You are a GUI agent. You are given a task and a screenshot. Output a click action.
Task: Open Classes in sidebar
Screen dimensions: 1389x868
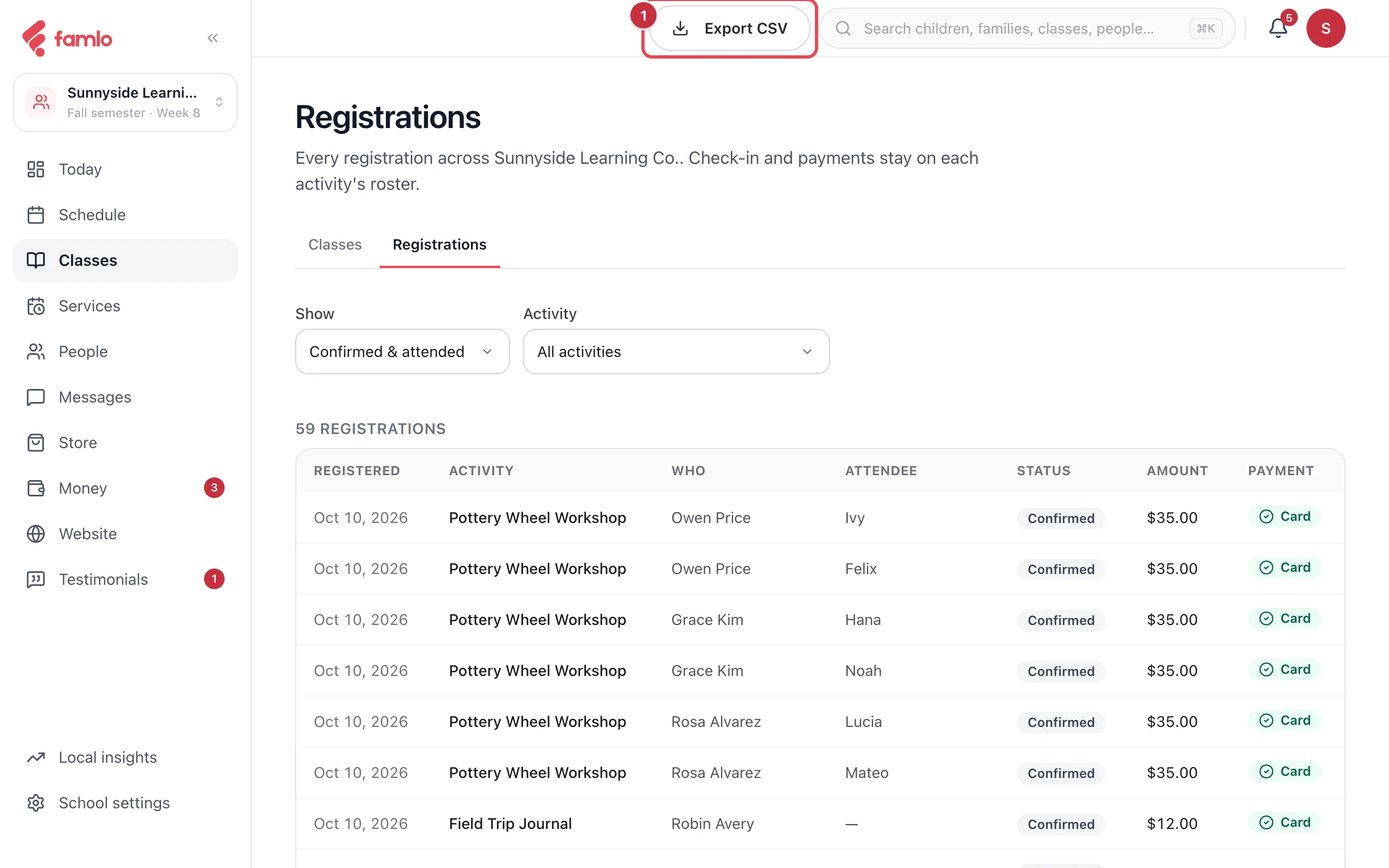[x=125, y=260]
